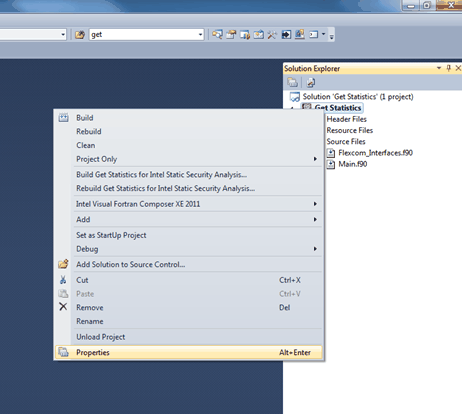
Task: Open the leftmost toolbar combo dropdown arrow
Action: click(x=63, y=35)
